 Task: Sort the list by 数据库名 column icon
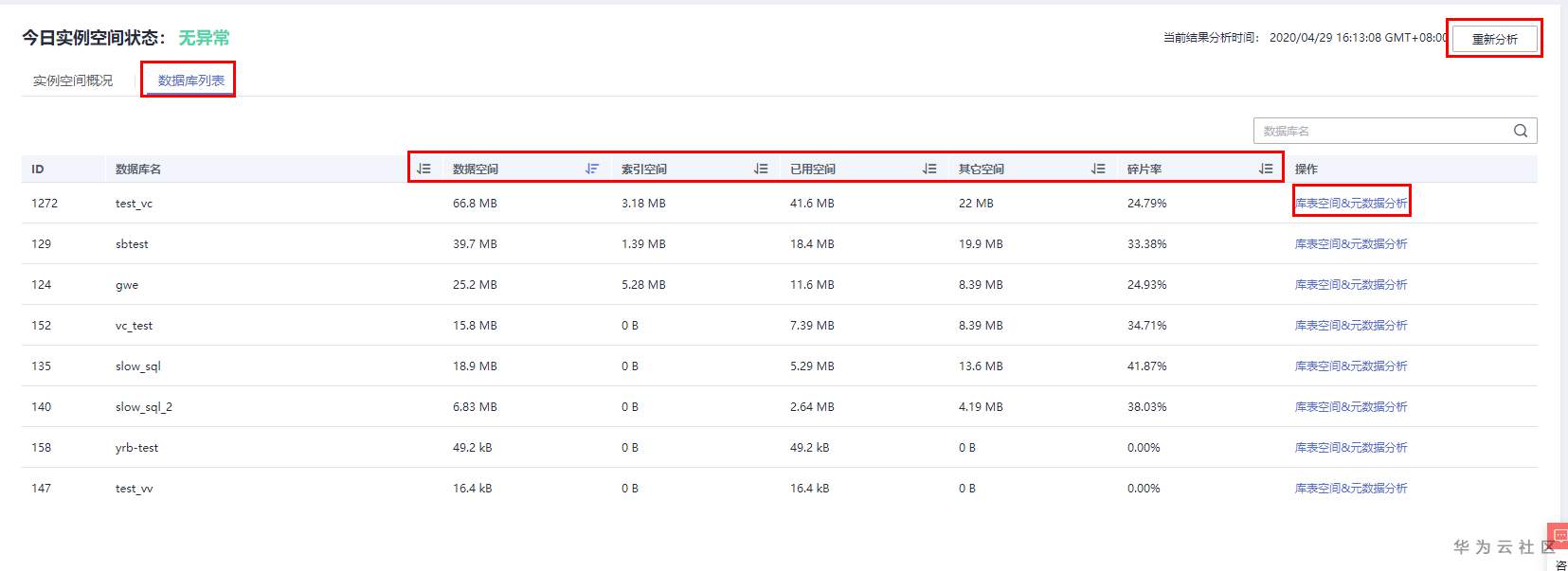click(x=424, y=169)
